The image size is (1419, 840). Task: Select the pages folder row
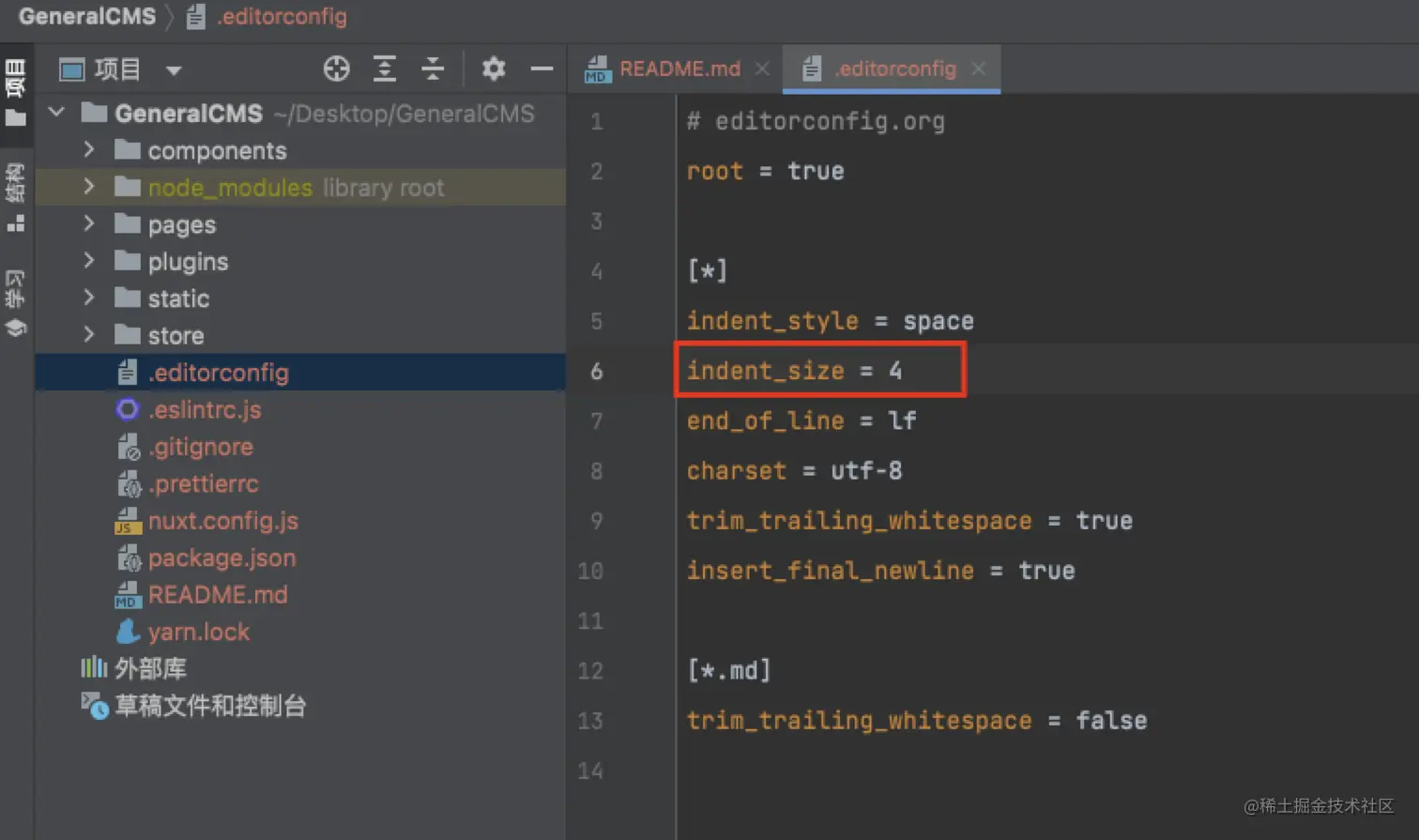pyautogui.click(x=300, y=224)
